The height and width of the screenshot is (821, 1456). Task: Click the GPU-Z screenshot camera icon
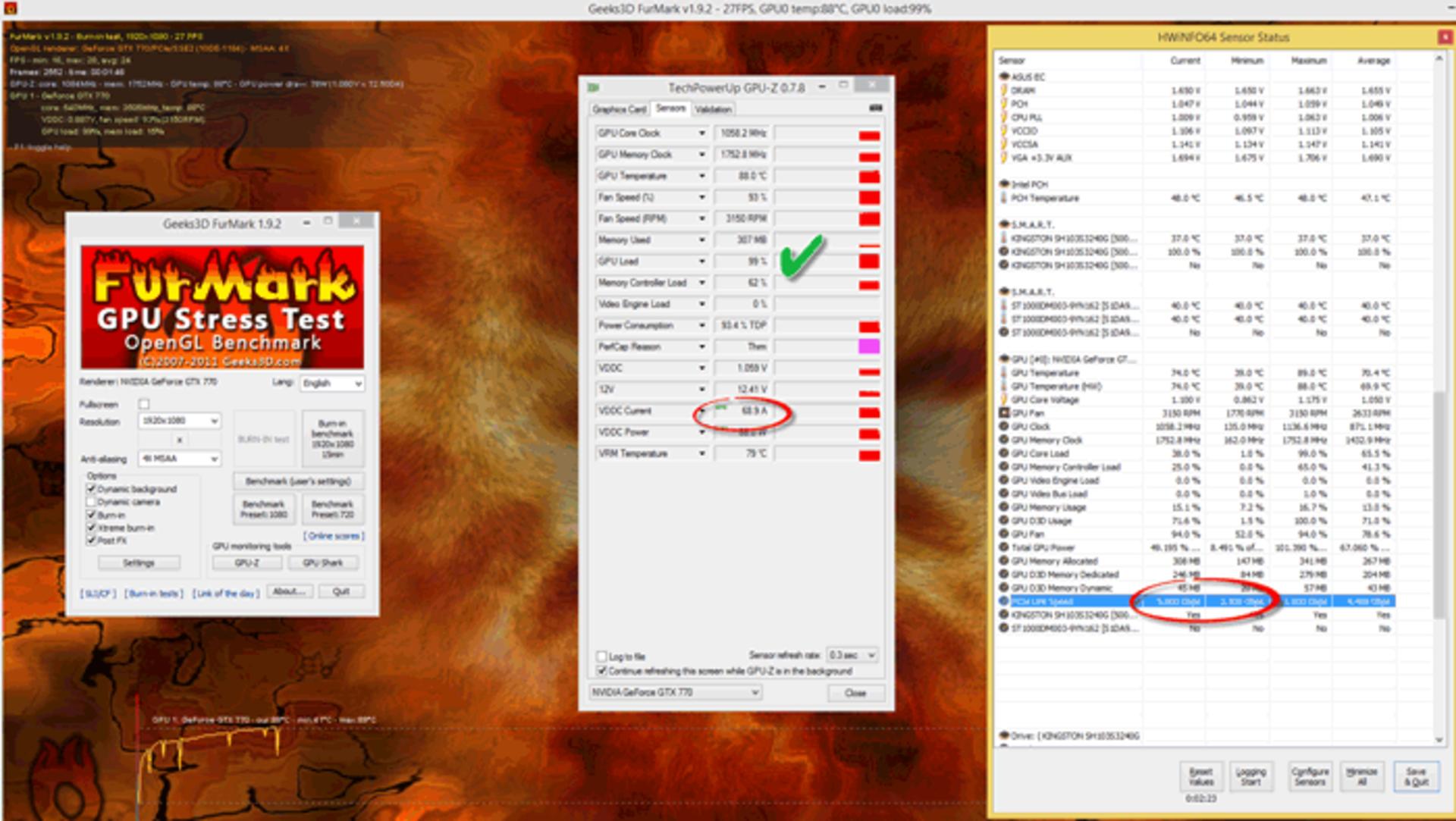pyautogui.click(x=875, y=108)
